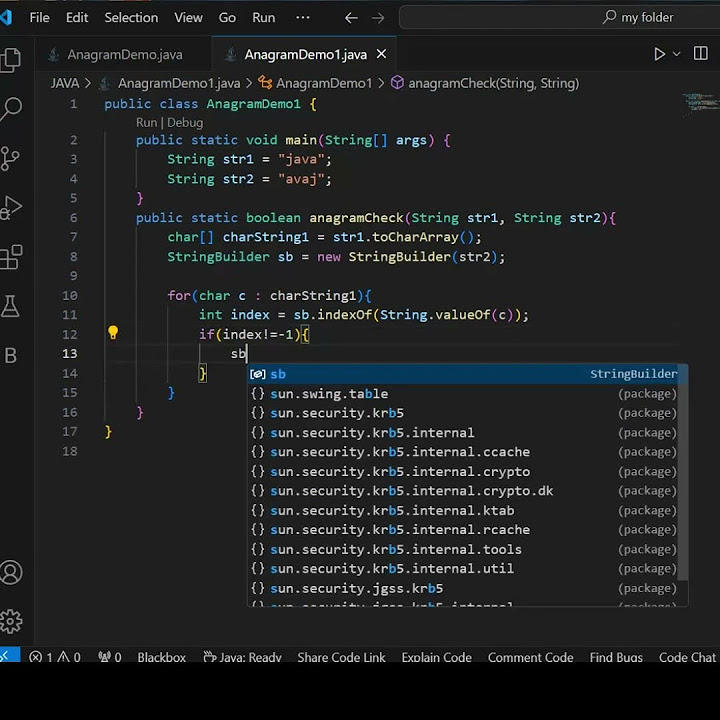This screenshot has width=720, height=720.
Task: Open the remote window status indicator
Action: [9, 656]
